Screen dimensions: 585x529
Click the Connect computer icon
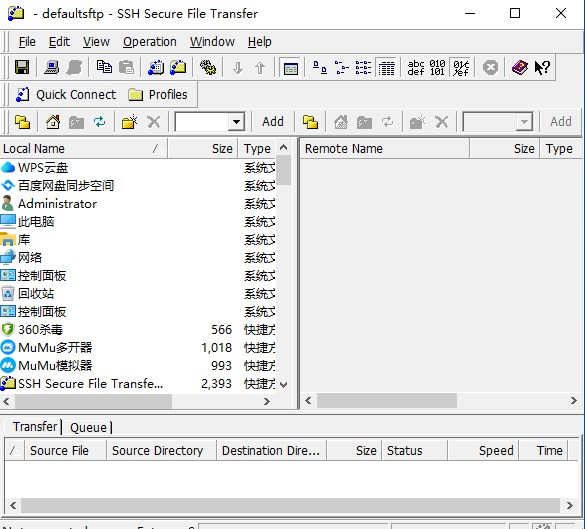pos(51,68)
